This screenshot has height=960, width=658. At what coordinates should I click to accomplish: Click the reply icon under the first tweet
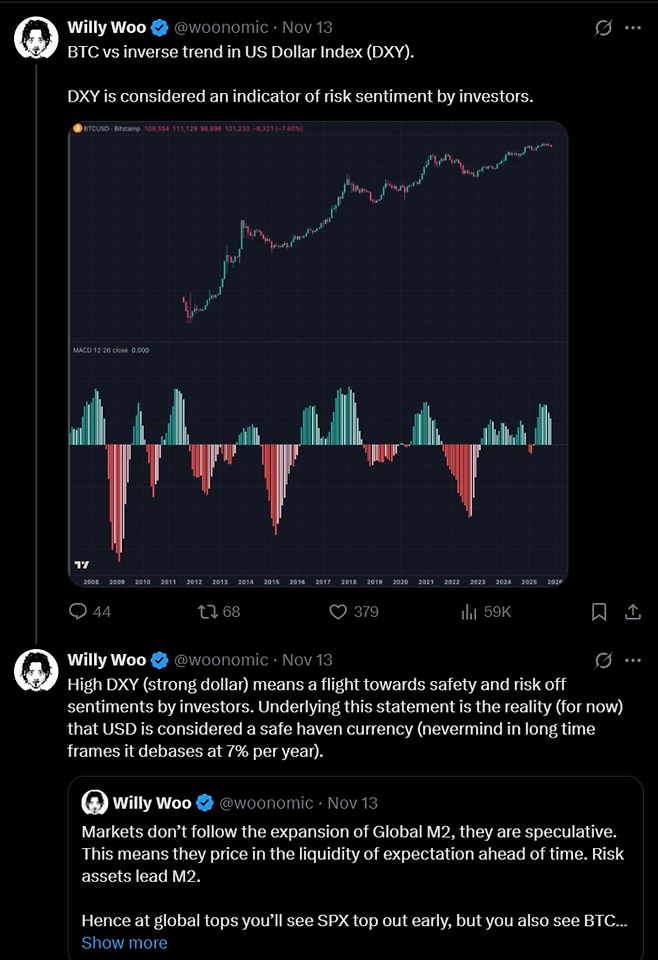[x=79, y=611]
